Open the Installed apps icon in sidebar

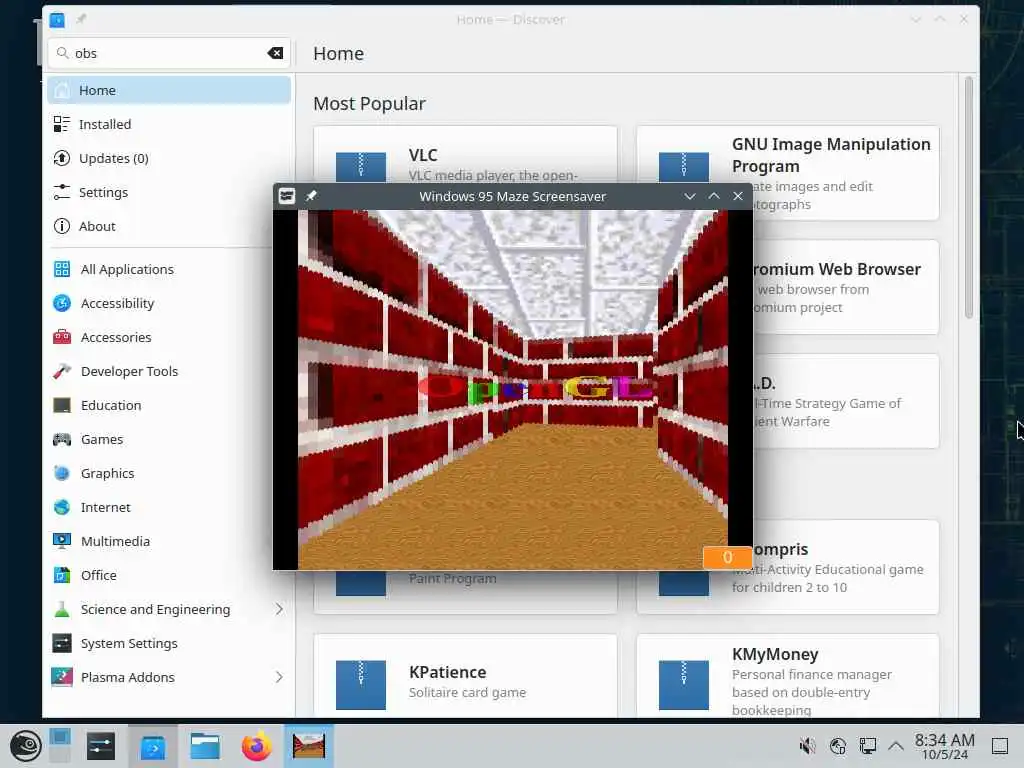click(61, 124)
